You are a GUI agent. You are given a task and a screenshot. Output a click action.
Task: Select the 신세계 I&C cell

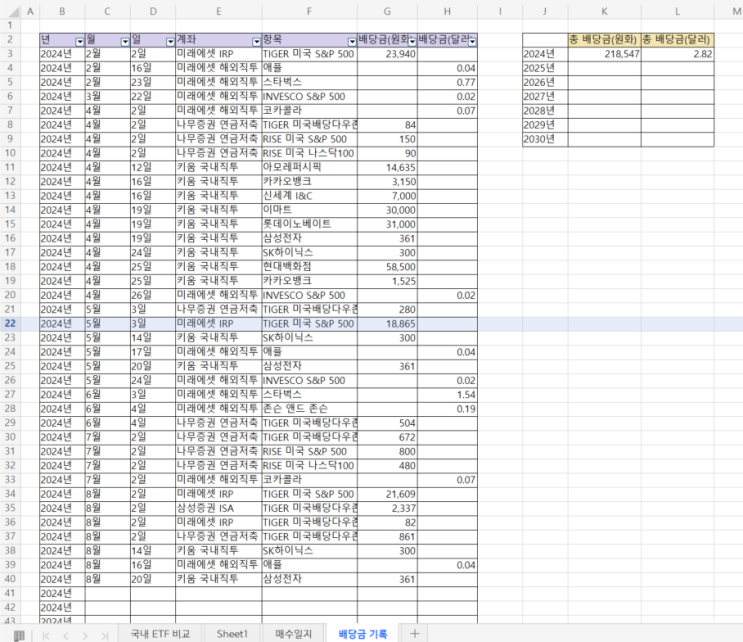click(x=309, y=196)
